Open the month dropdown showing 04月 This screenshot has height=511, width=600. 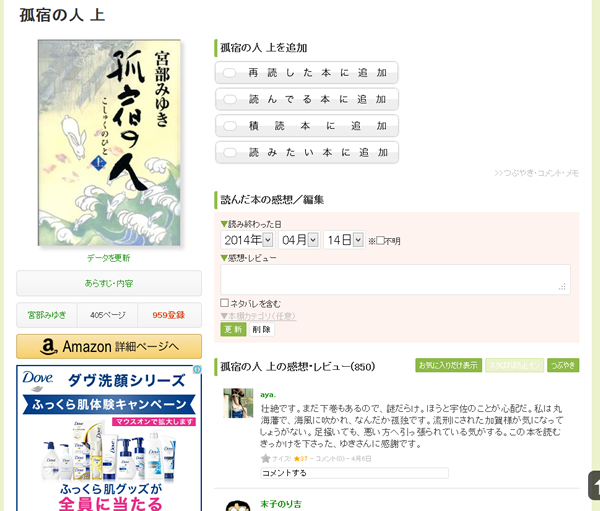click(299, 240)
